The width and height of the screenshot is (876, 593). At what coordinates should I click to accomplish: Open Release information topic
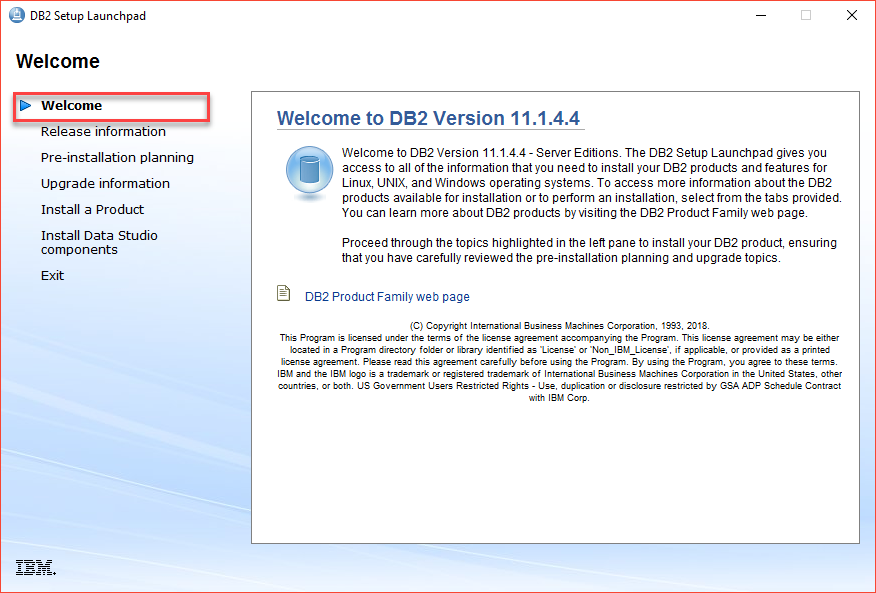click(x=103, y=131)
